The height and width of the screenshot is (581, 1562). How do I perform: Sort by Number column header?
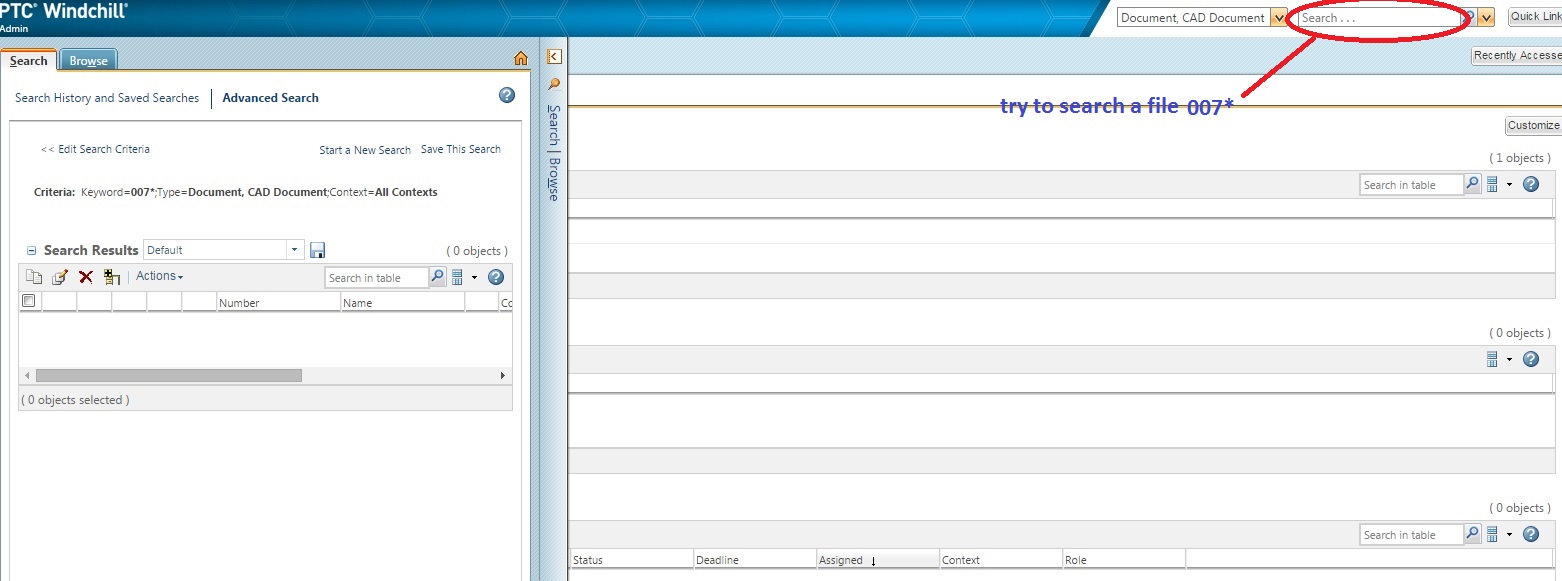click(x=278, y=302)
